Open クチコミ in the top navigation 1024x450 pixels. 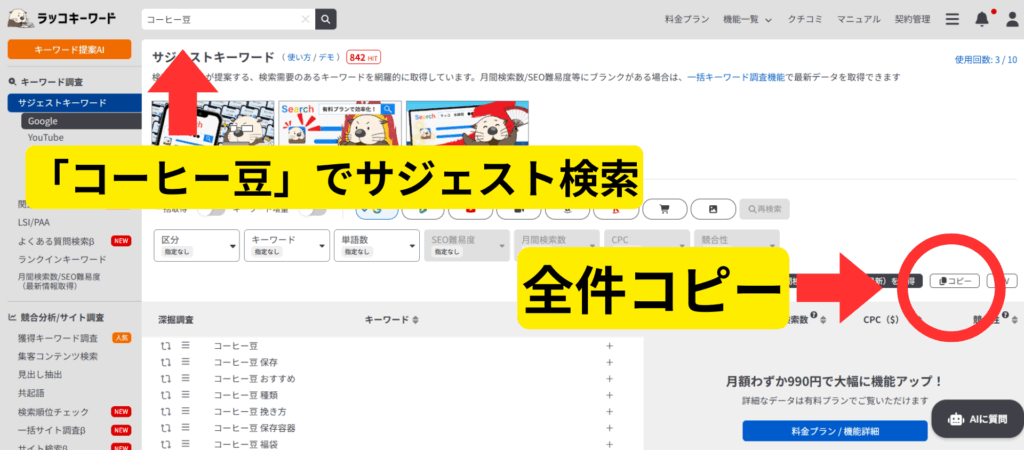(805, 20)
